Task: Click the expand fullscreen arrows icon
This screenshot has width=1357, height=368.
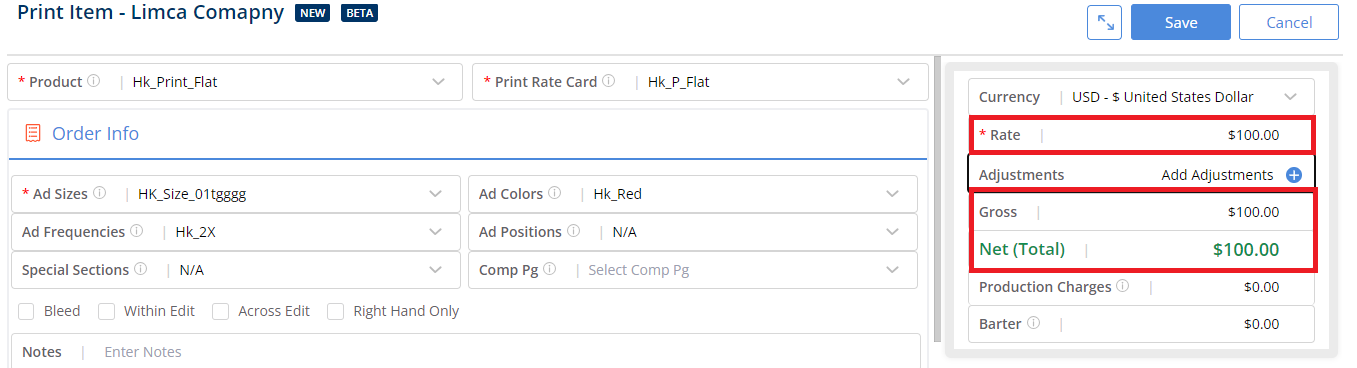Action: [x=1104, y=22]
